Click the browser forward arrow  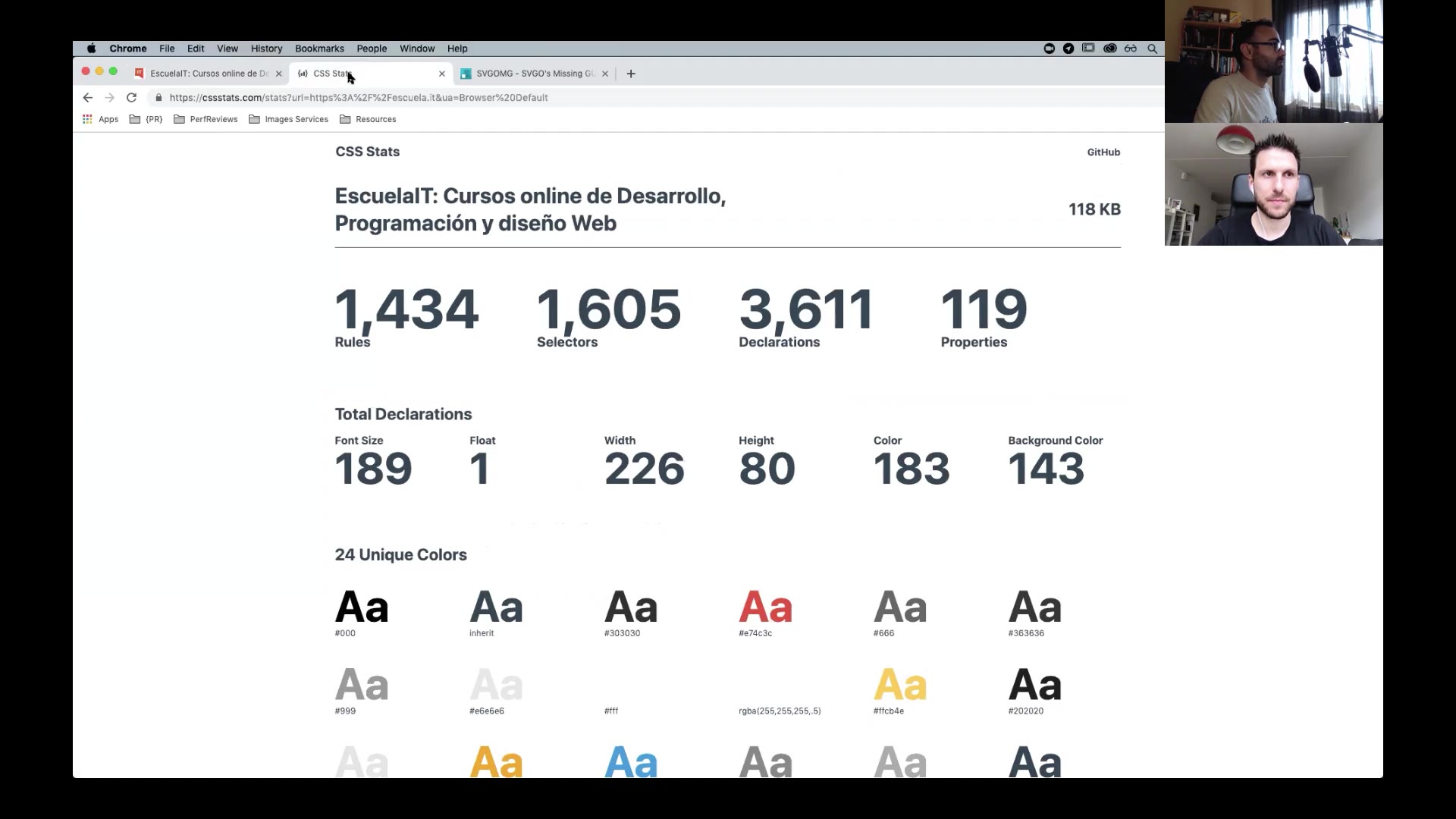pos(110,98)
